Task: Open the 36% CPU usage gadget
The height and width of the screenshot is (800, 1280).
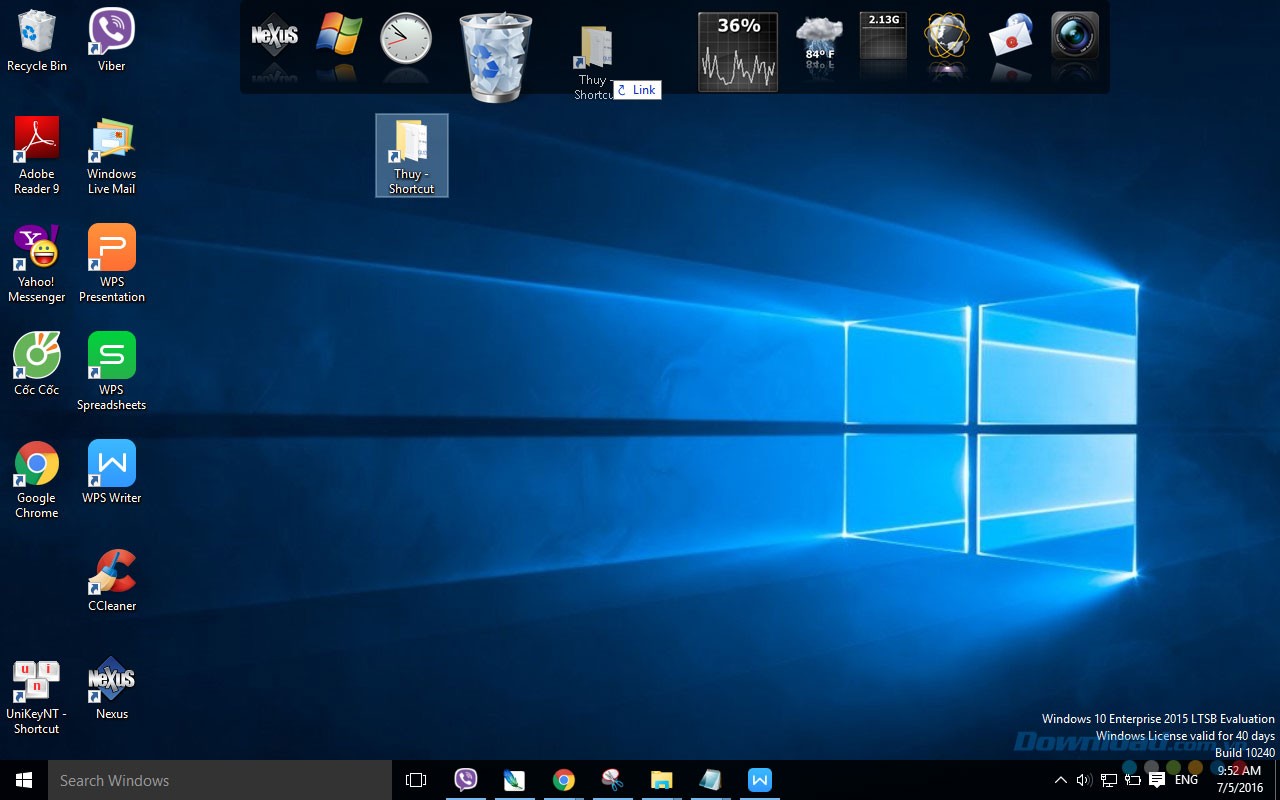Action: coord(737,50)
